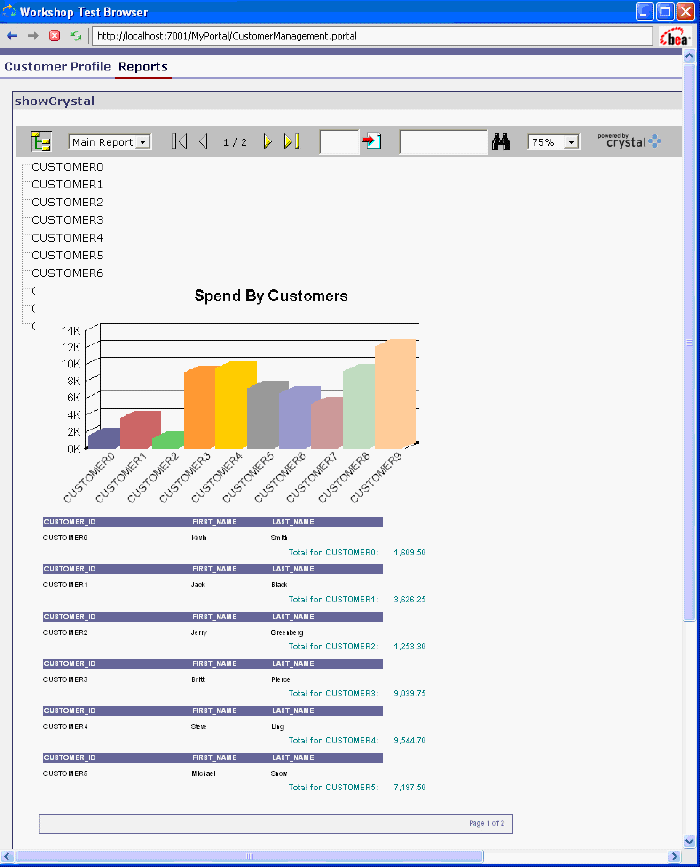700x867 pixels.
Task: Switch to the Reports tab
Action: tap(143, 66)
